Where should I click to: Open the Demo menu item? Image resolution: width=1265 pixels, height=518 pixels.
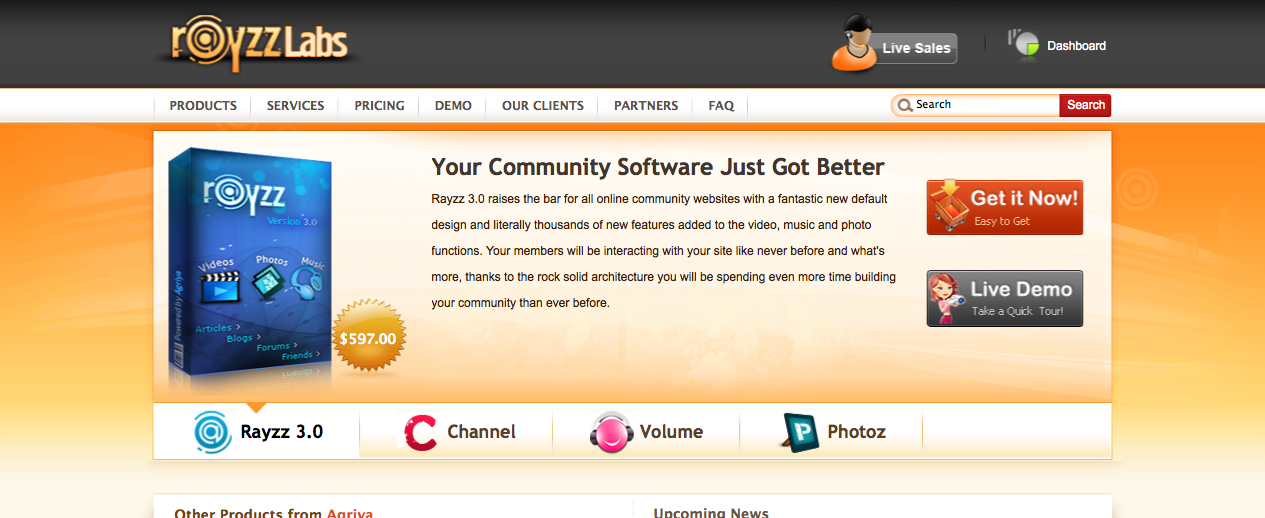tap(453, 105)
